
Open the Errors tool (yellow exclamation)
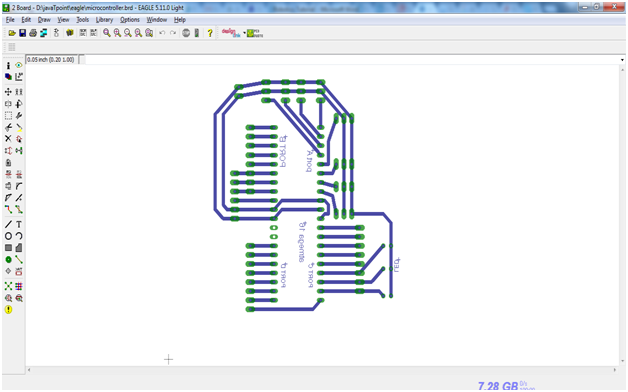tap(8, 310)
